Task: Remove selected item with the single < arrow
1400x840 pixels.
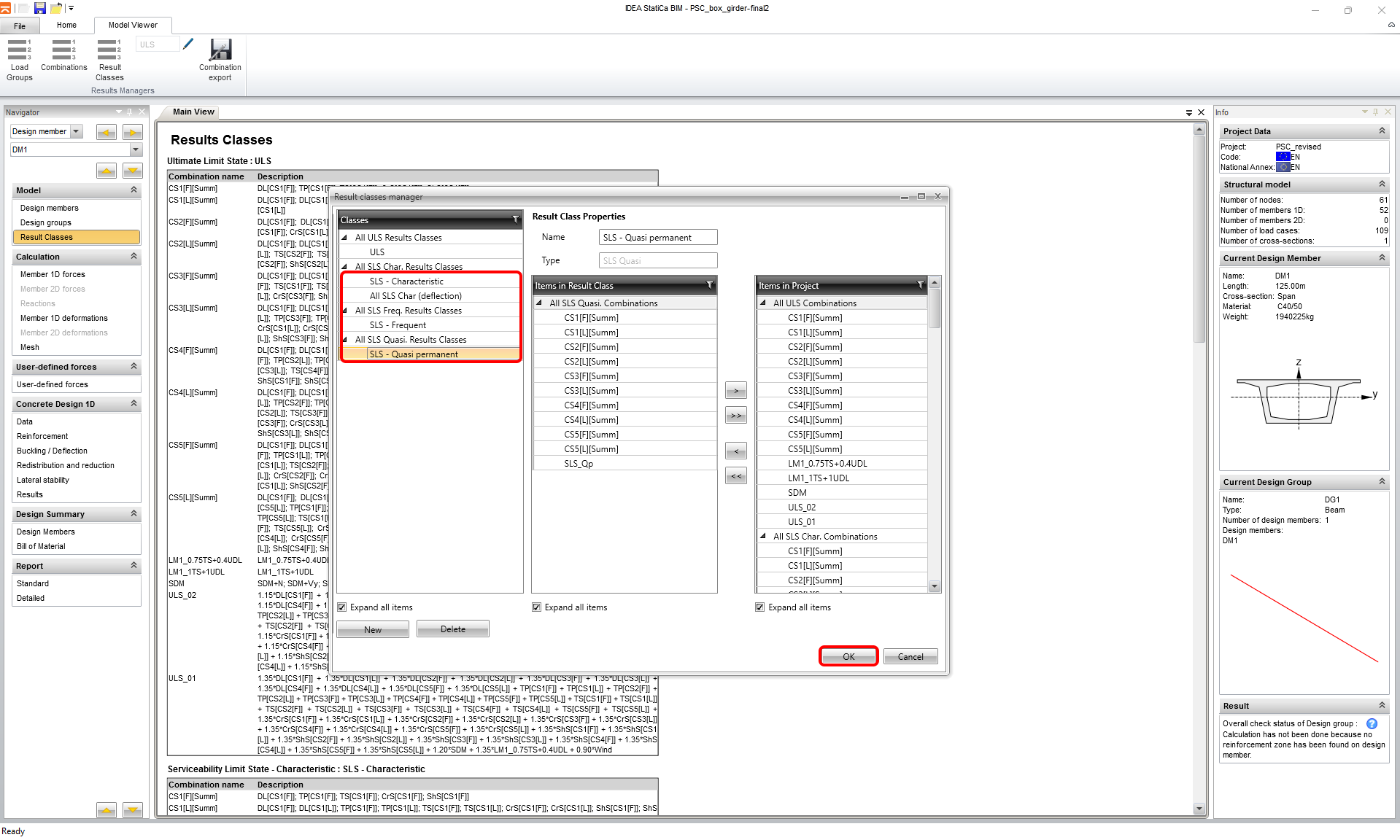Action: [736, 451]
